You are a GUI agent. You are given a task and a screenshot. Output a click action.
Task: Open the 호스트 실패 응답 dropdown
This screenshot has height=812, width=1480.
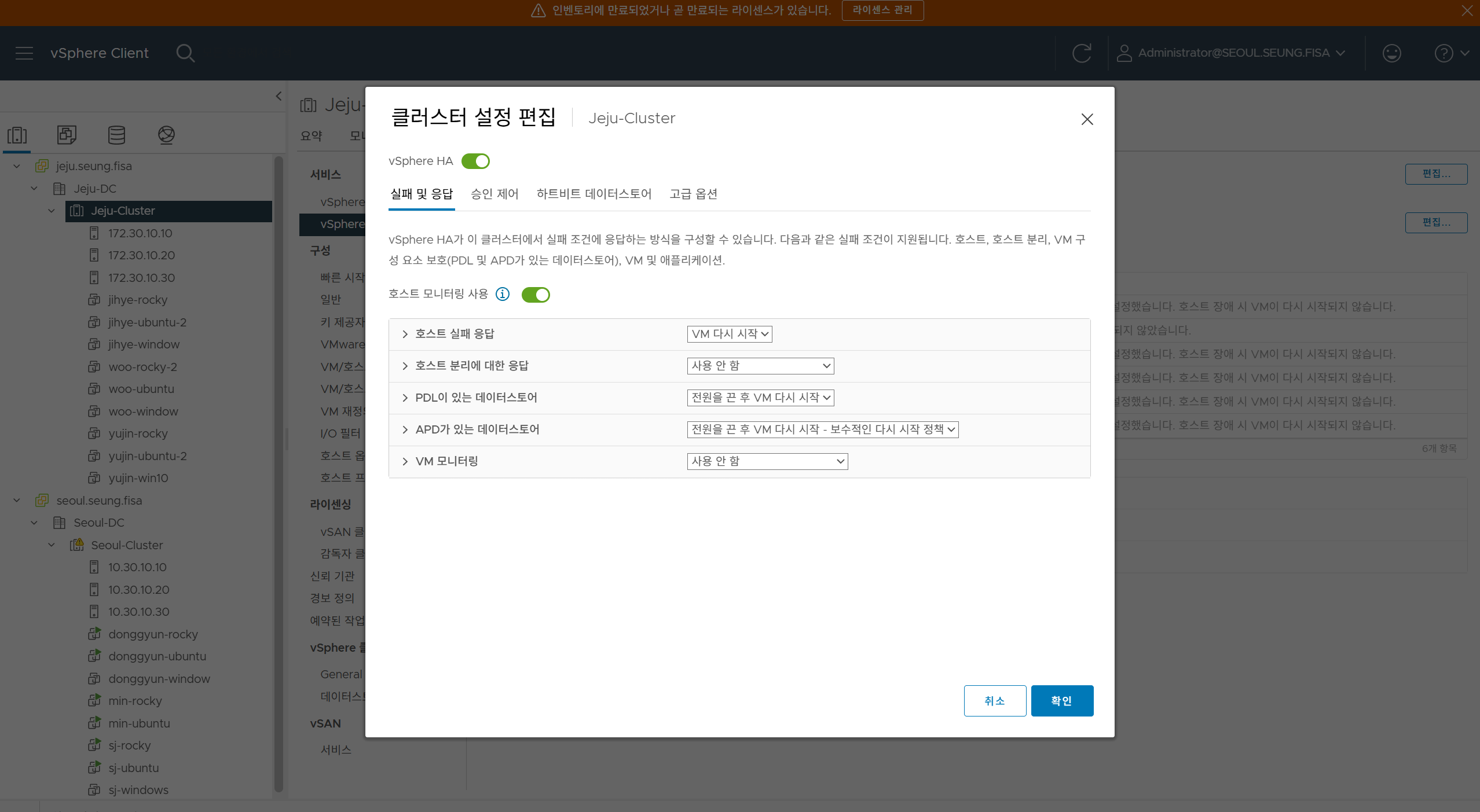(x=730, y=334)
